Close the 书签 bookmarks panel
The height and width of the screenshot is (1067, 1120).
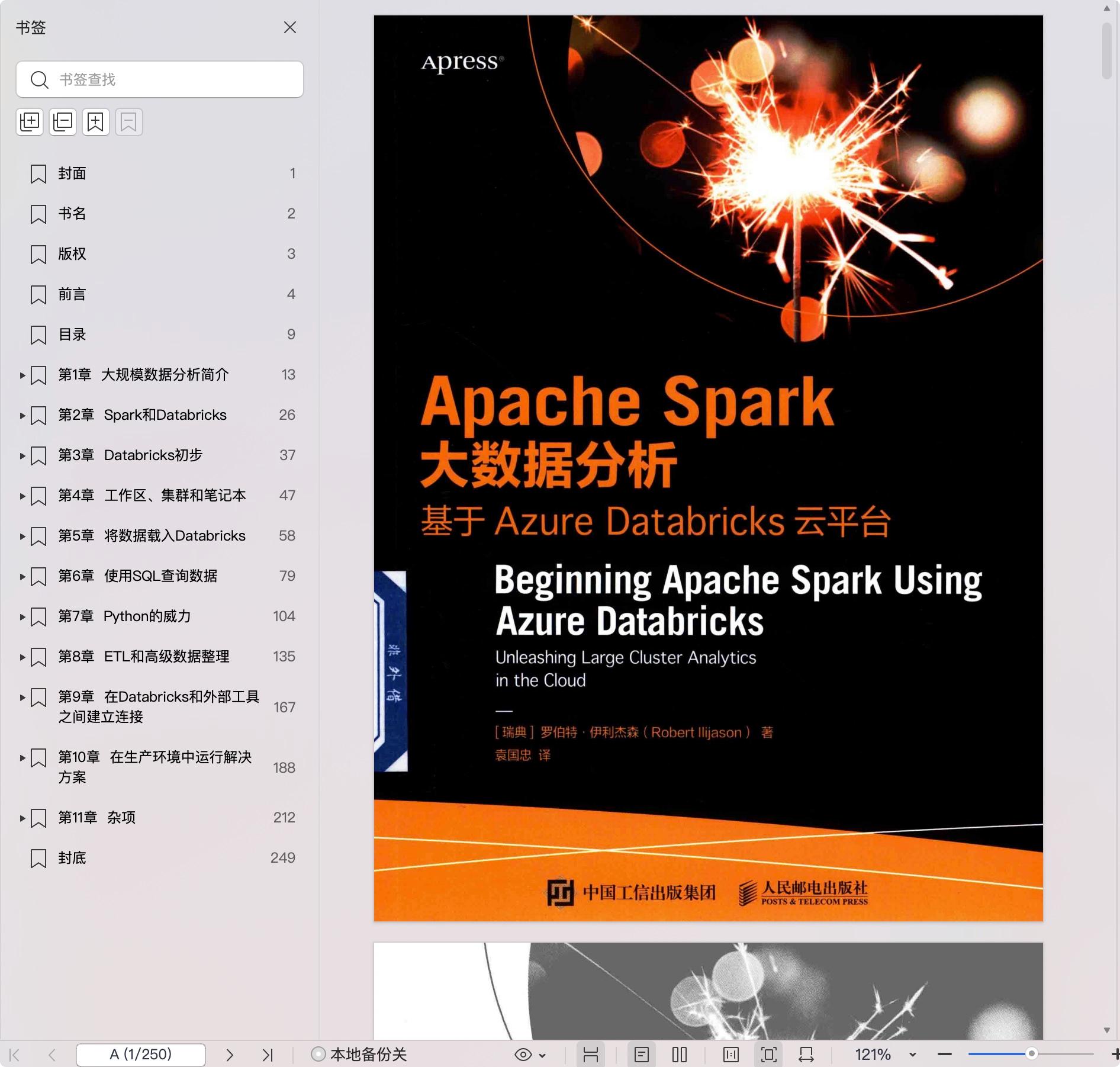pos(289,28)
